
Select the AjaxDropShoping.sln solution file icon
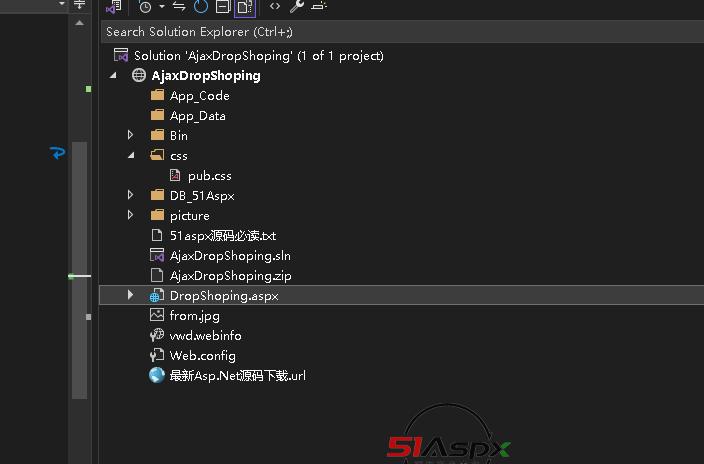point(157,255)
